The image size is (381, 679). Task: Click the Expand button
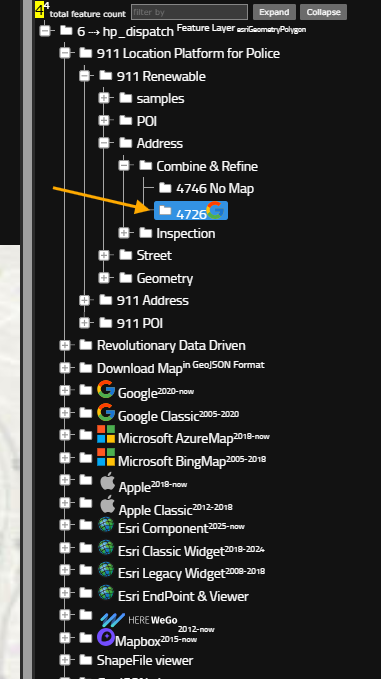(x=274, y=12)
